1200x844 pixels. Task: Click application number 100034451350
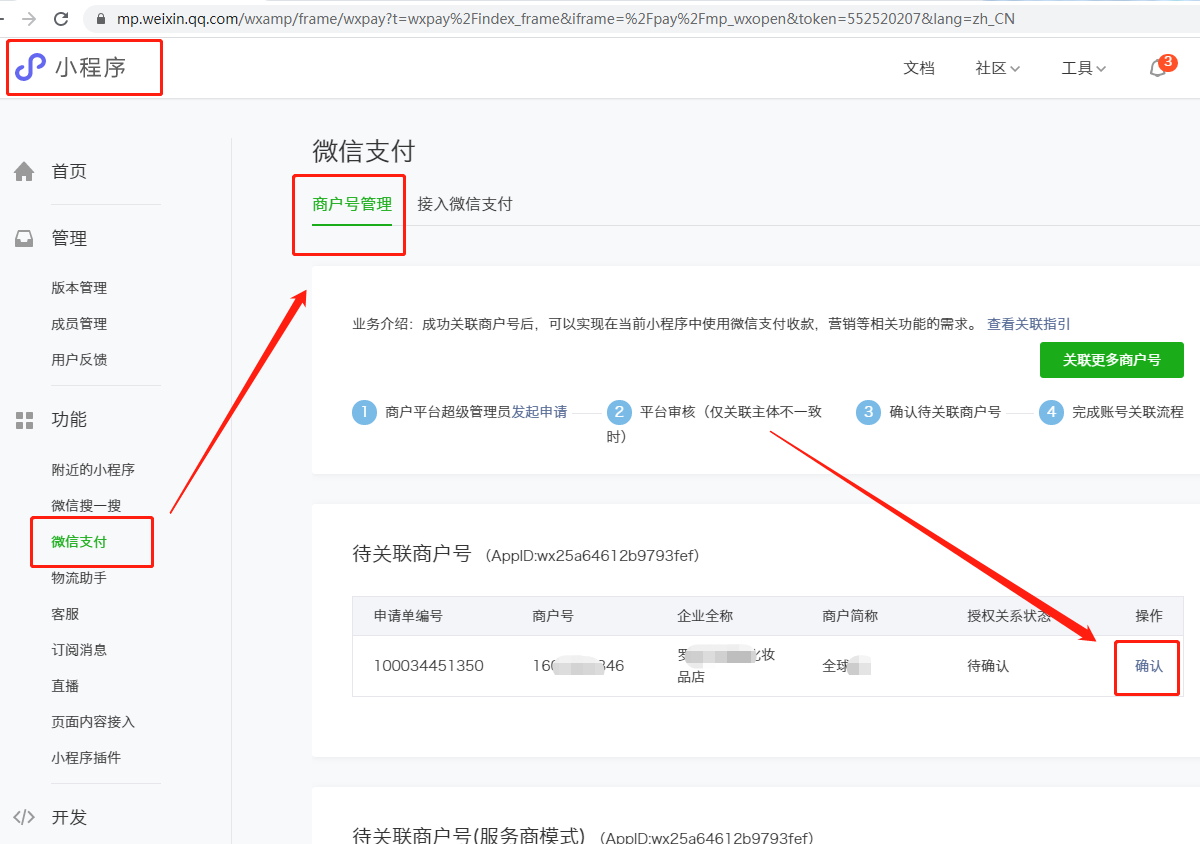429,666
